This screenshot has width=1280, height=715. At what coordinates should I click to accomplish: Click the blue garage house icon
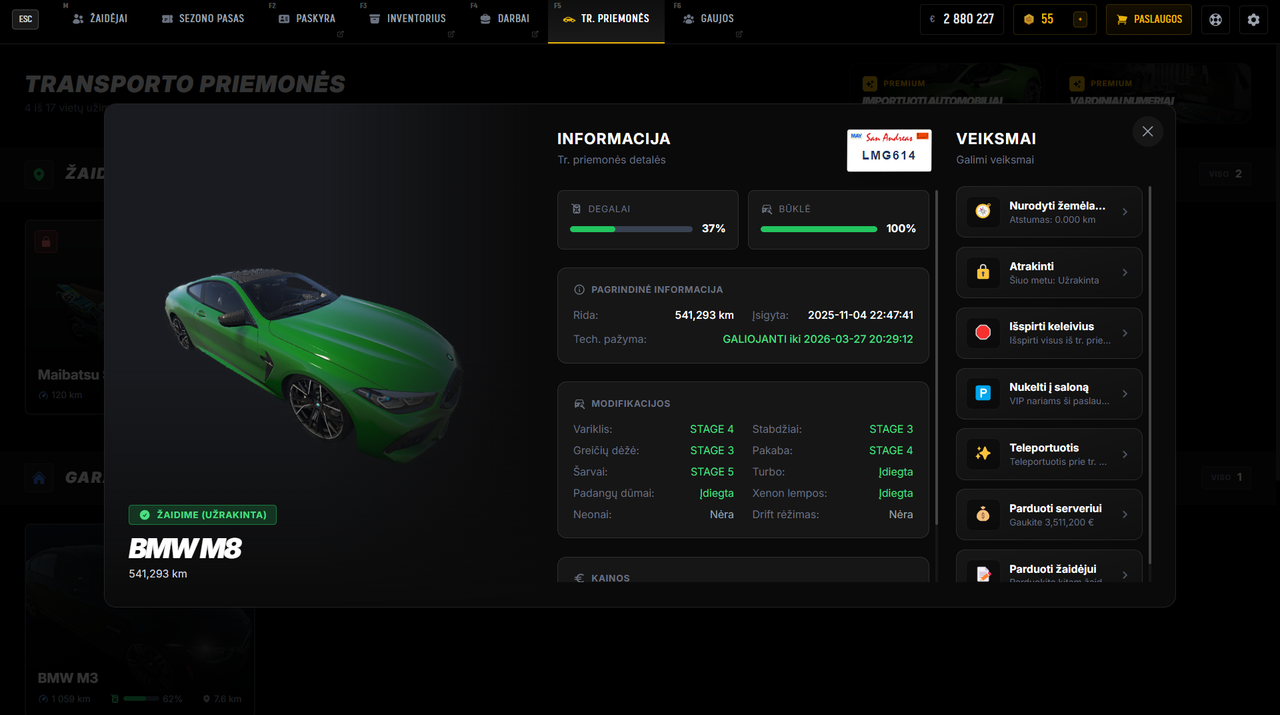(39, 478)
